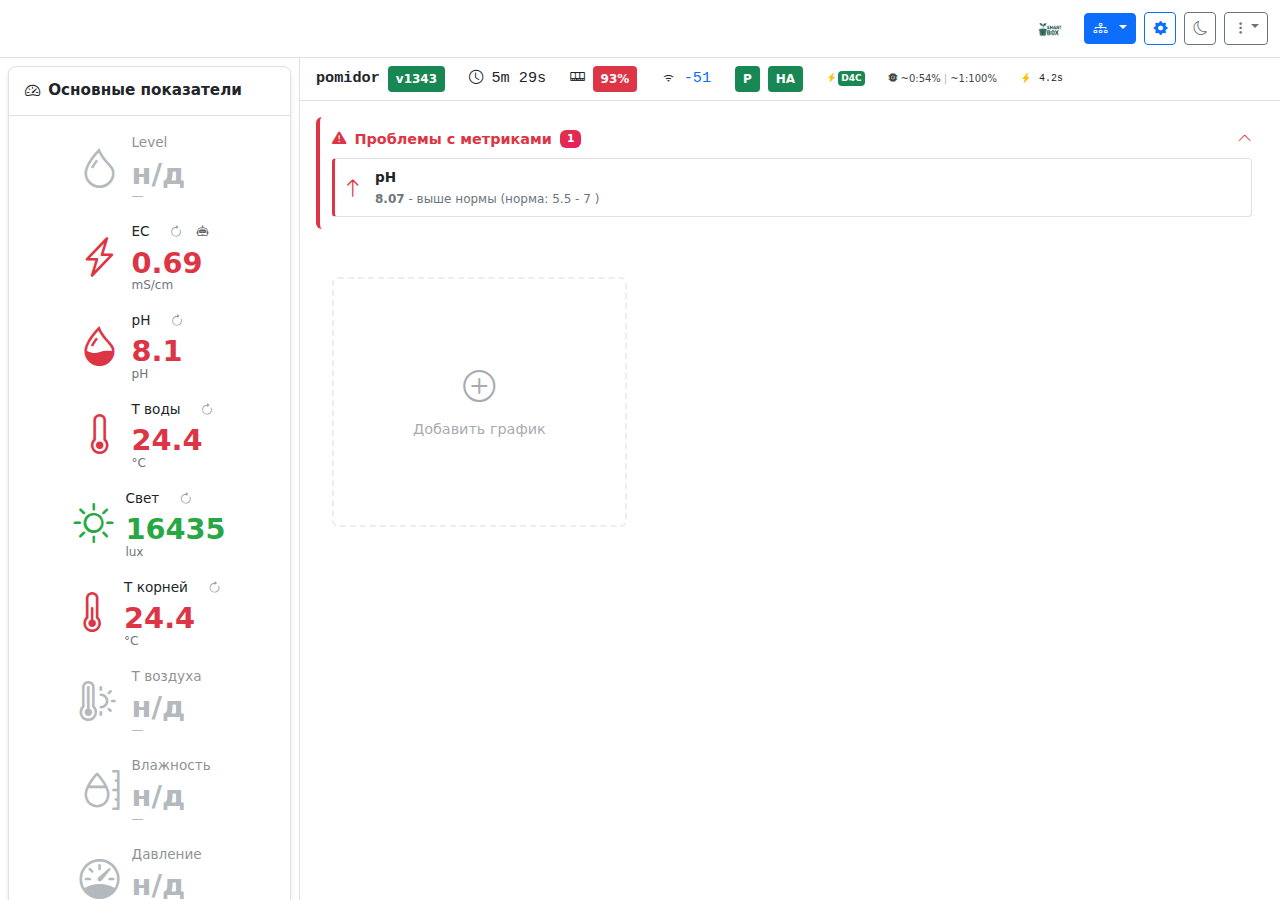Click the humidity droplet icon

pos(100,790)
